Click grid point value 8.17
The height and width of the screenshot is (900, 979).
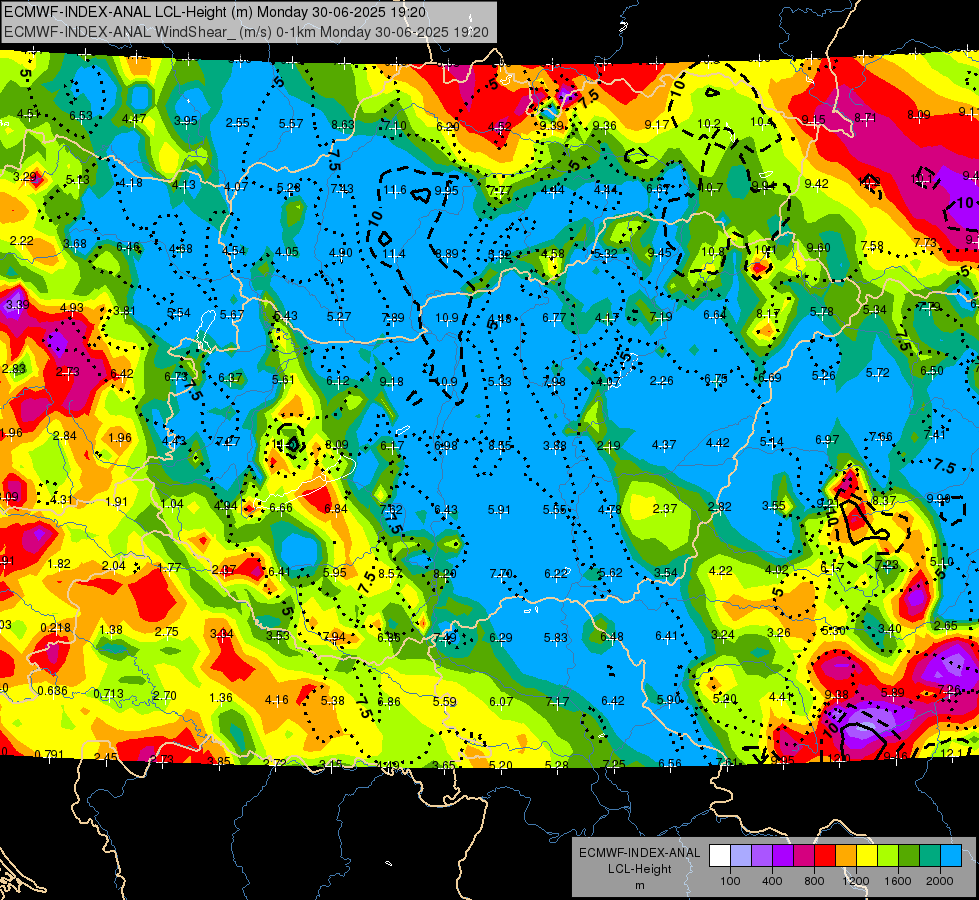click(768, 314)
